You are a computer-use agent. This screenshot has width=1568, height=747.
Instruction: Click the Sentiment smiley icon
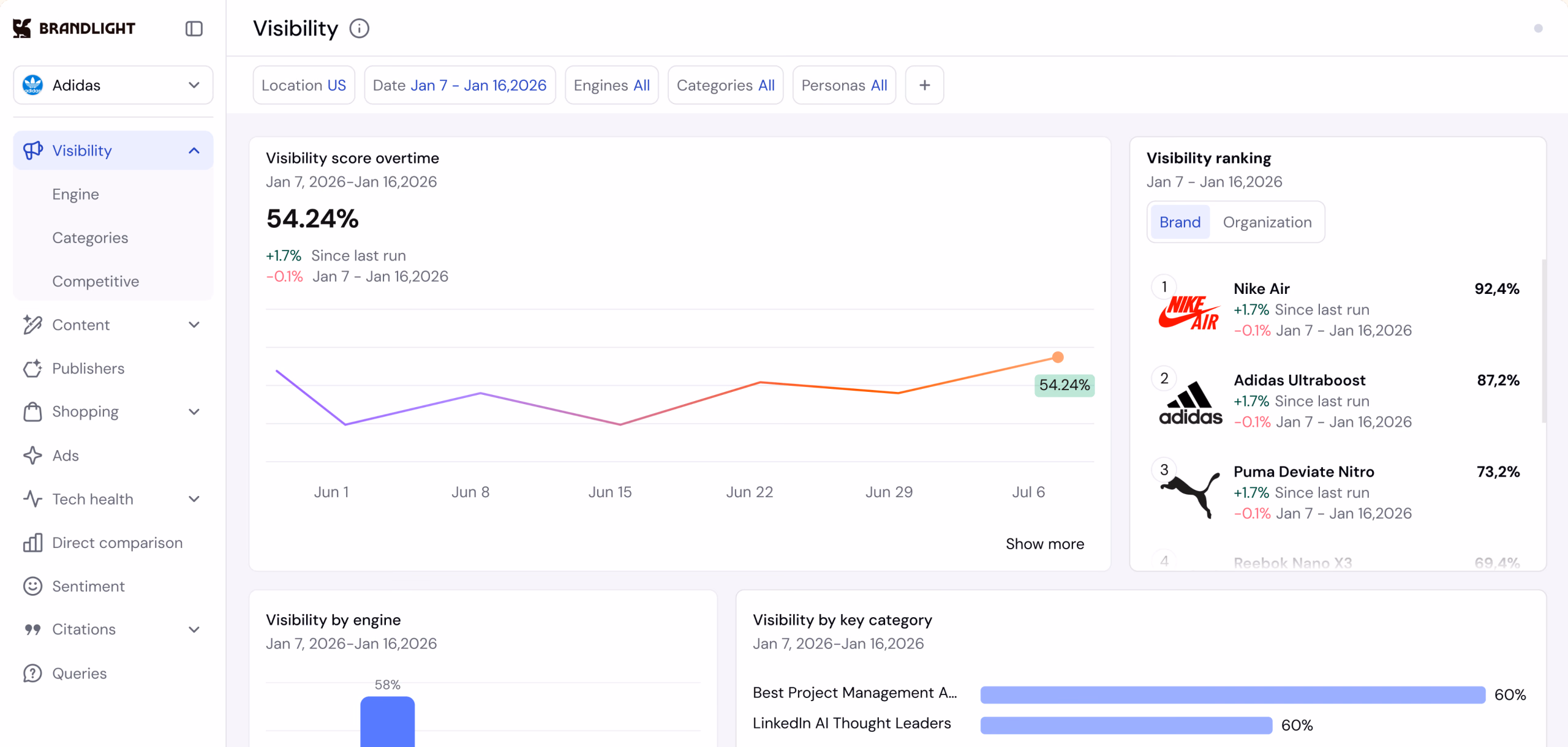32,586
